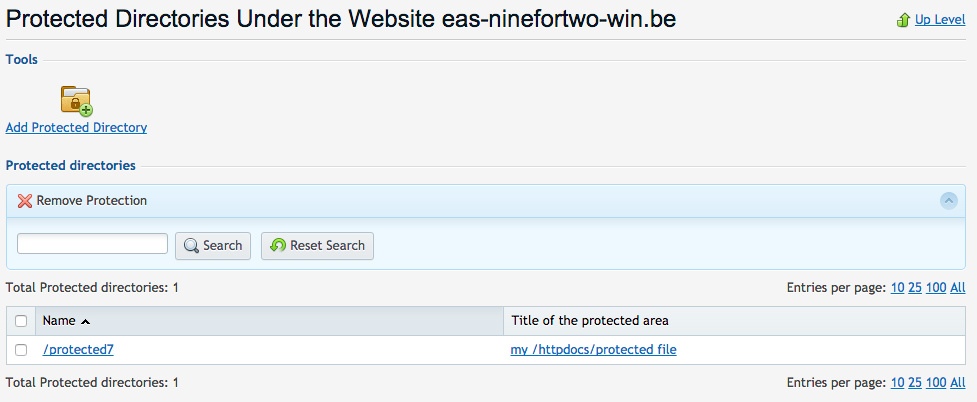This screenshot has width=977, height=402.
Task: Go to Up Level link
Action: point(940,20)
